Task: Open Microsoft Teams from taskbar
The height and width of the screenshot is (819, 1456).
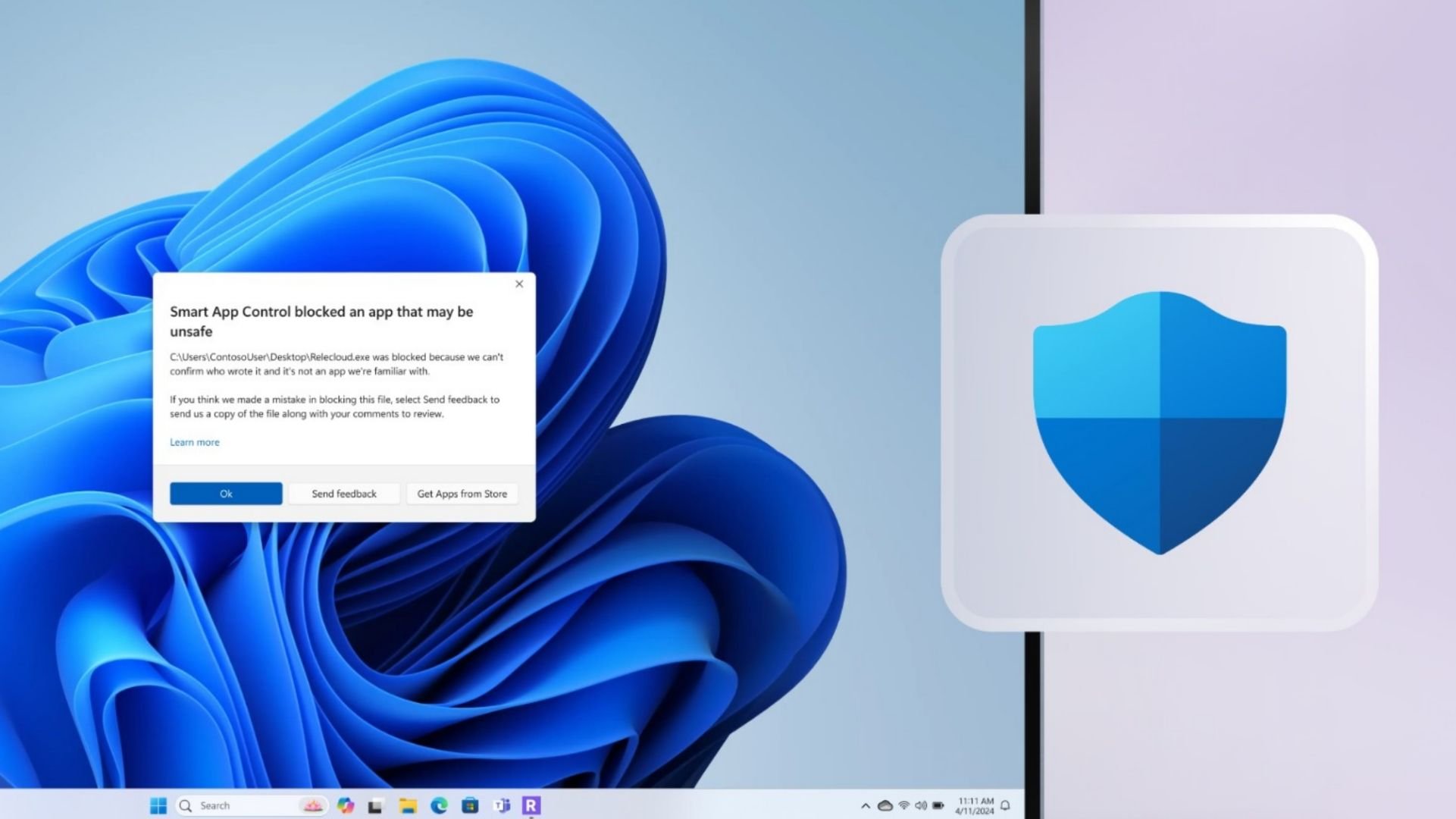Action: (501, 805)
